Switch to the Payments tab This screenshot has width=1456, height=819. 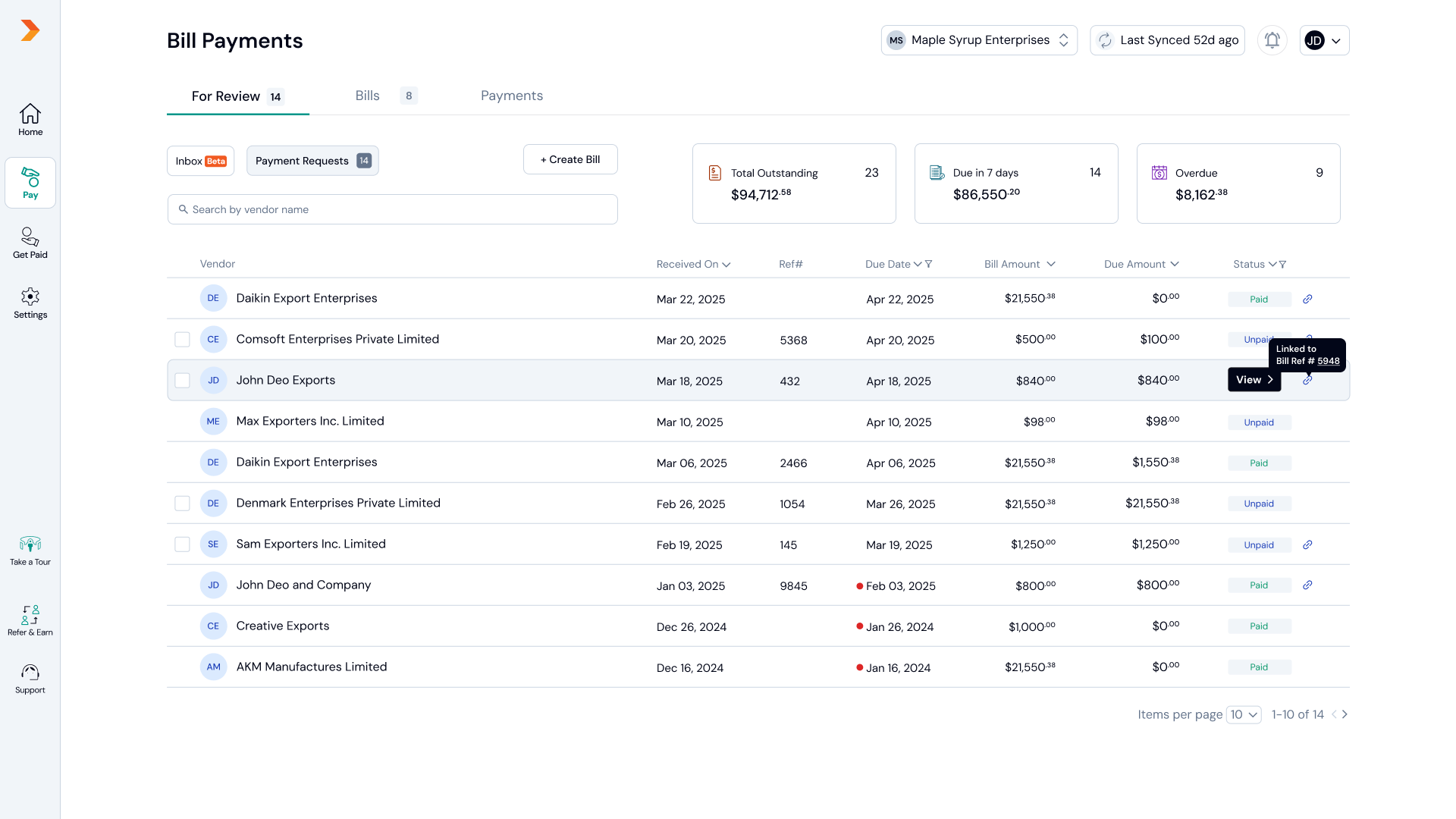pyautogui.click(x=512, y=96)
